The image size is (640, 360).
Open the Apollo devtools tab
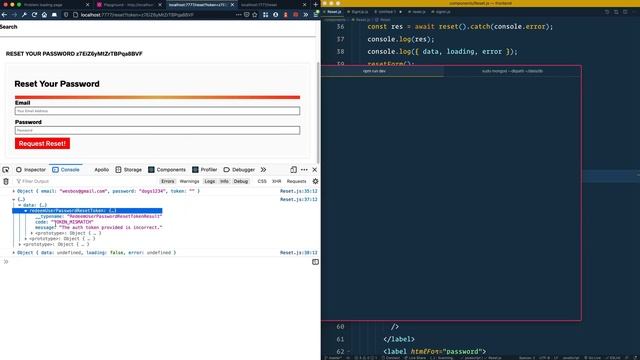(102, 170)
